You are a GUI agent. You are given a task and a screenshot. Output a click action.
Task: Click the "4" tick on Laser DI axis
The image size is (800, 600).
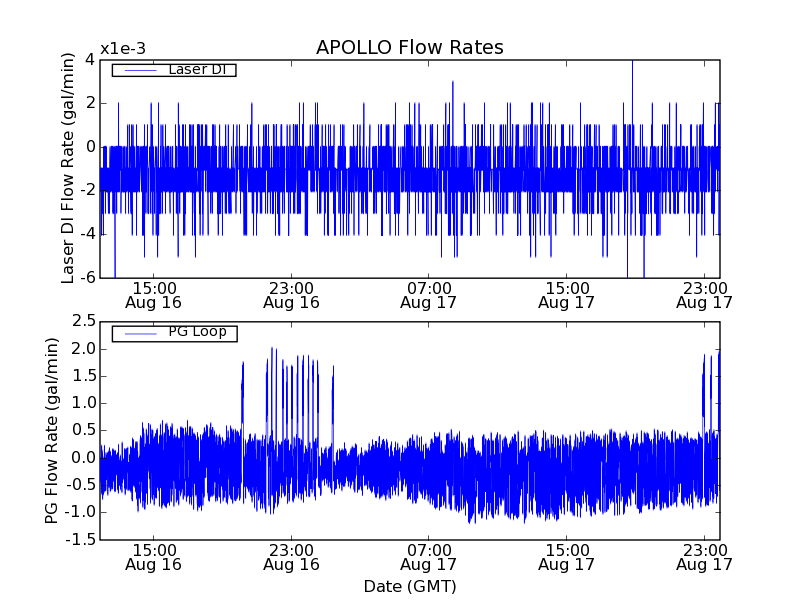[90, 60]
